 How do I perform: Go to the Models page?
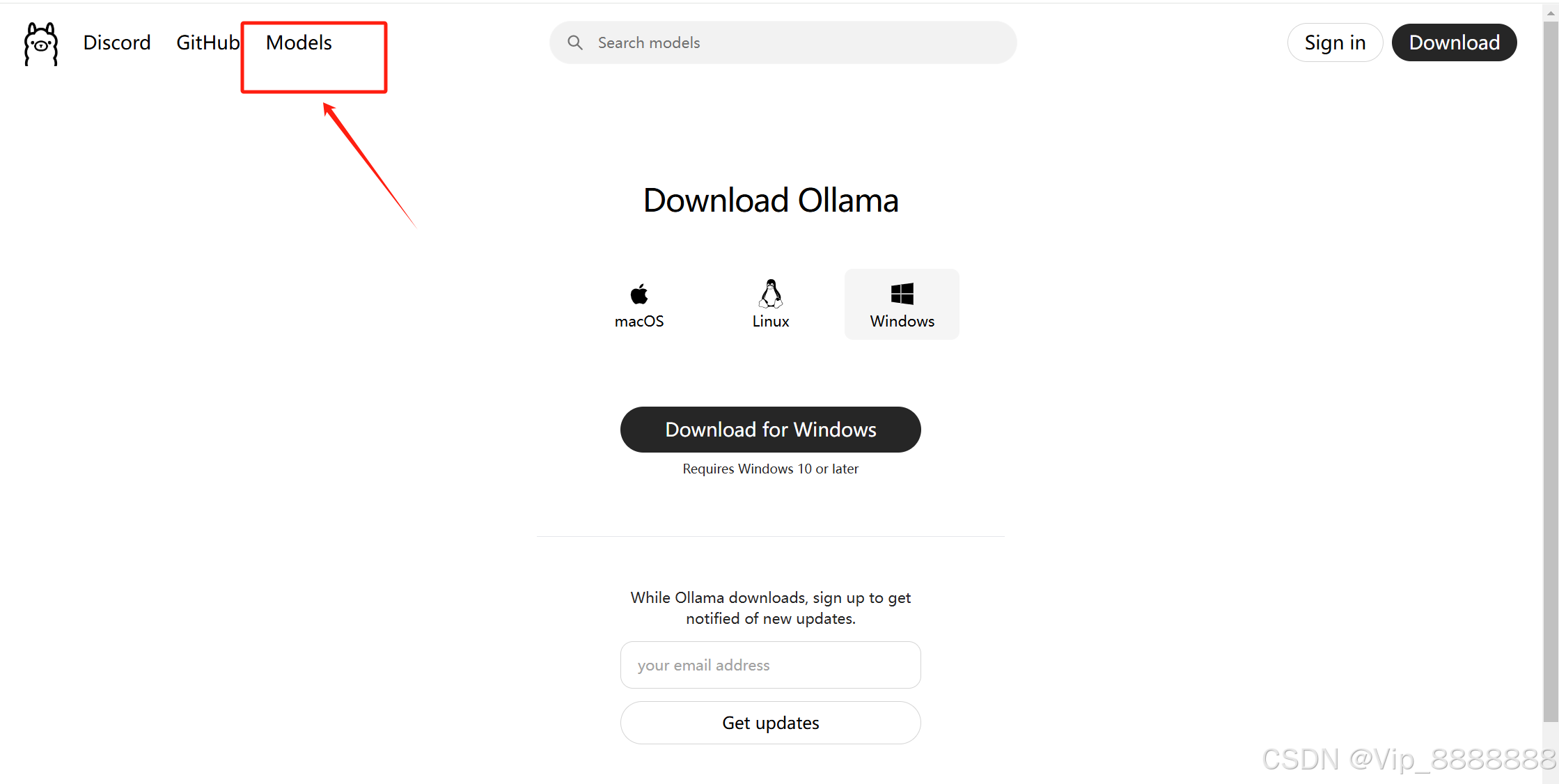pyautogui.click(x=299, y=42)
